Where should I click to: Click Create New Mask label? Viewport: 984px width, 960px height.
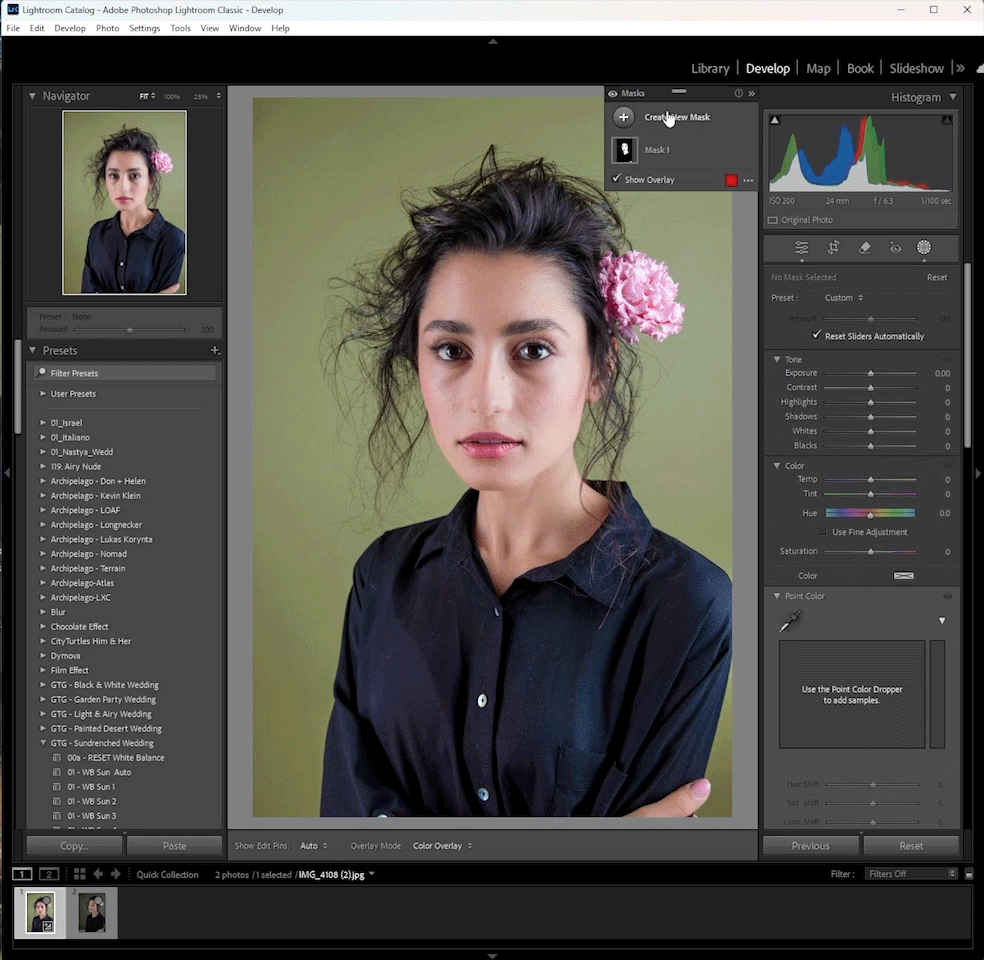pyautogui.click(x=677, y=117)
